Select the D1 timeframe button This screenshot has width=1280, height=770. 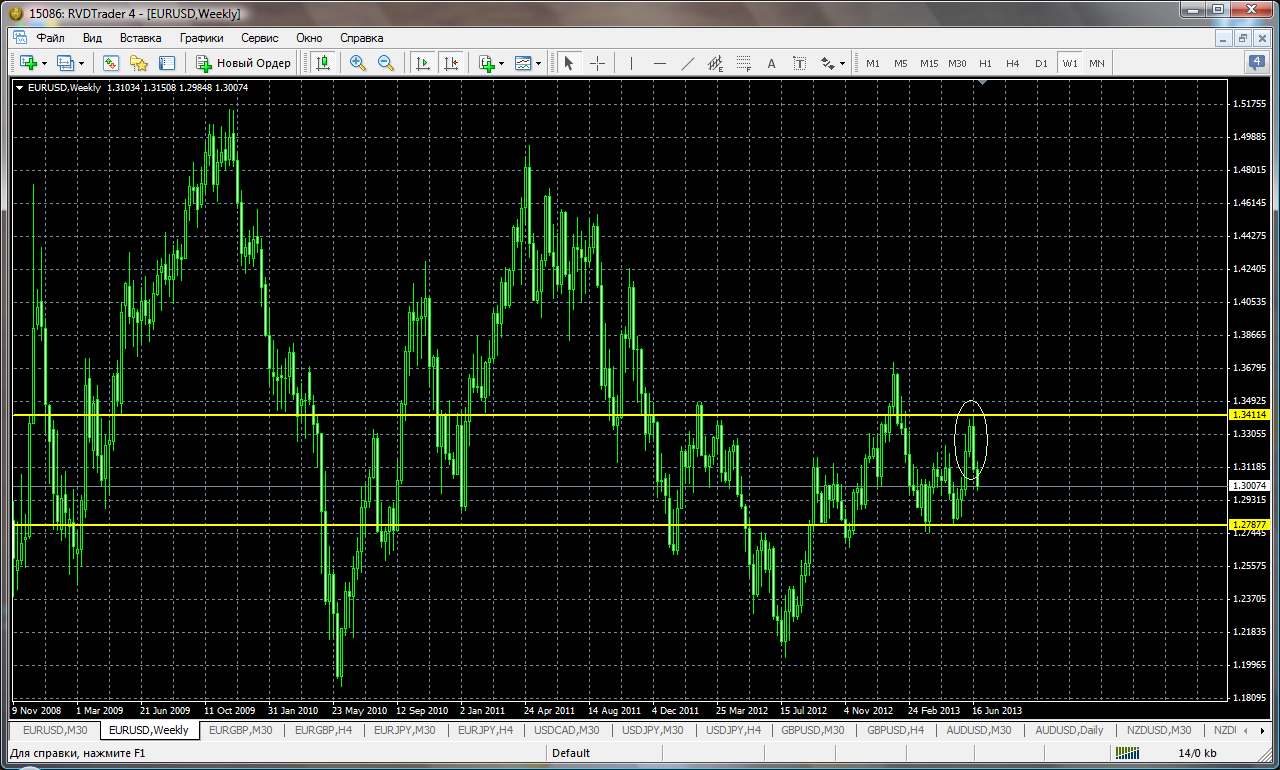click(x=1041, y=63)
